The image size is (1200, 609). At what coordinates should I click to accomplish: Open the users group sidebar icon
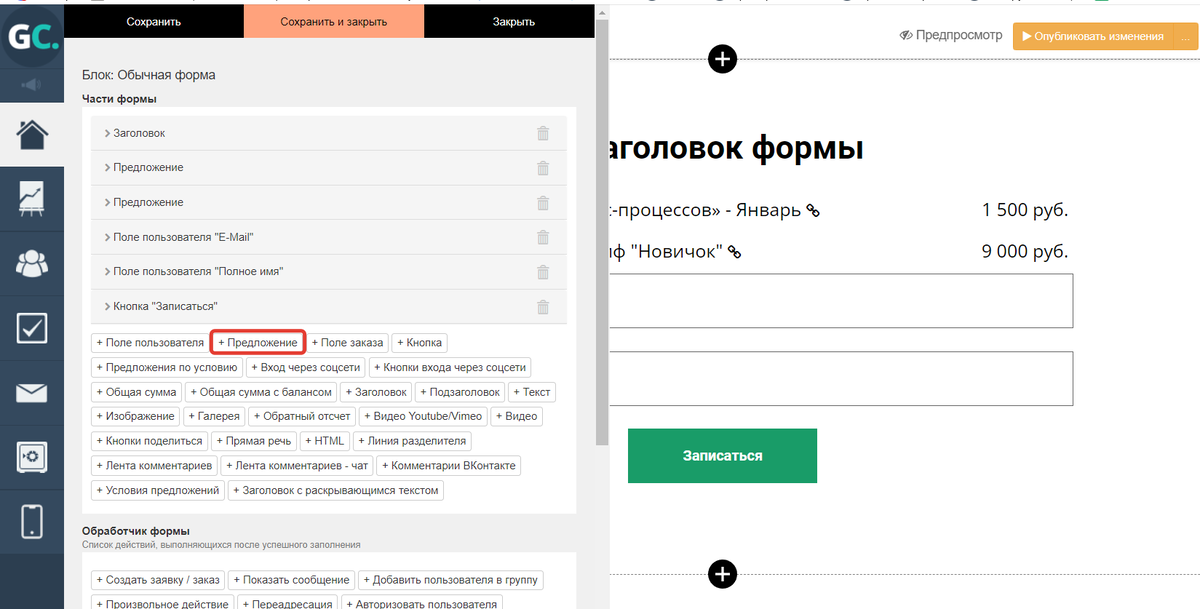click(32, 263)
